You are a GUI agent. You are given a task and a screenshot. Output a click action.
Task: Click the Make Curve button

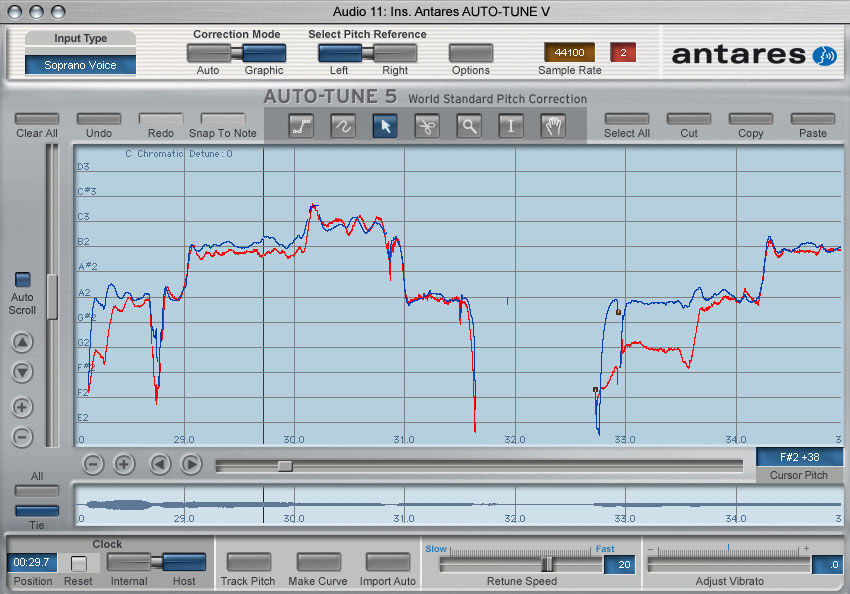[x=319, y=562]
